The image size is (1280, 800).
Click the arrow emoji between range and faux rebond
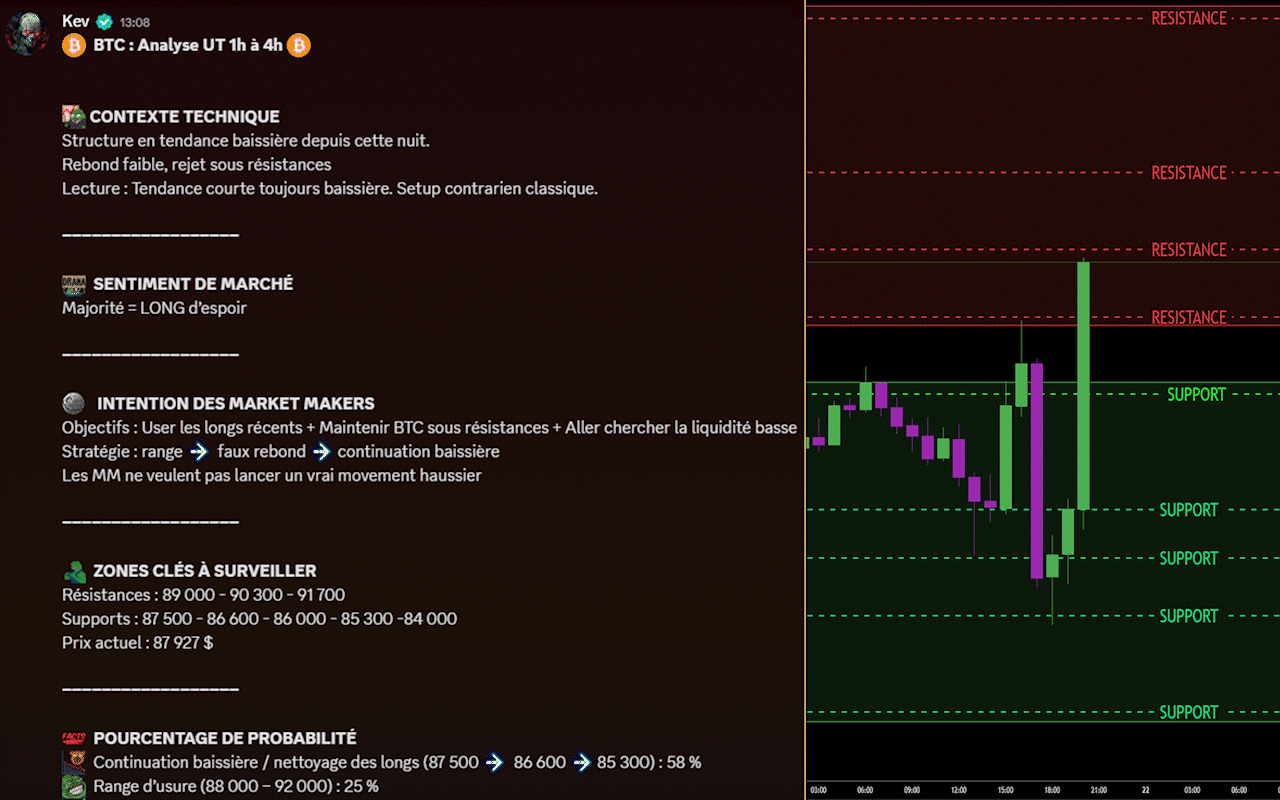199,452
